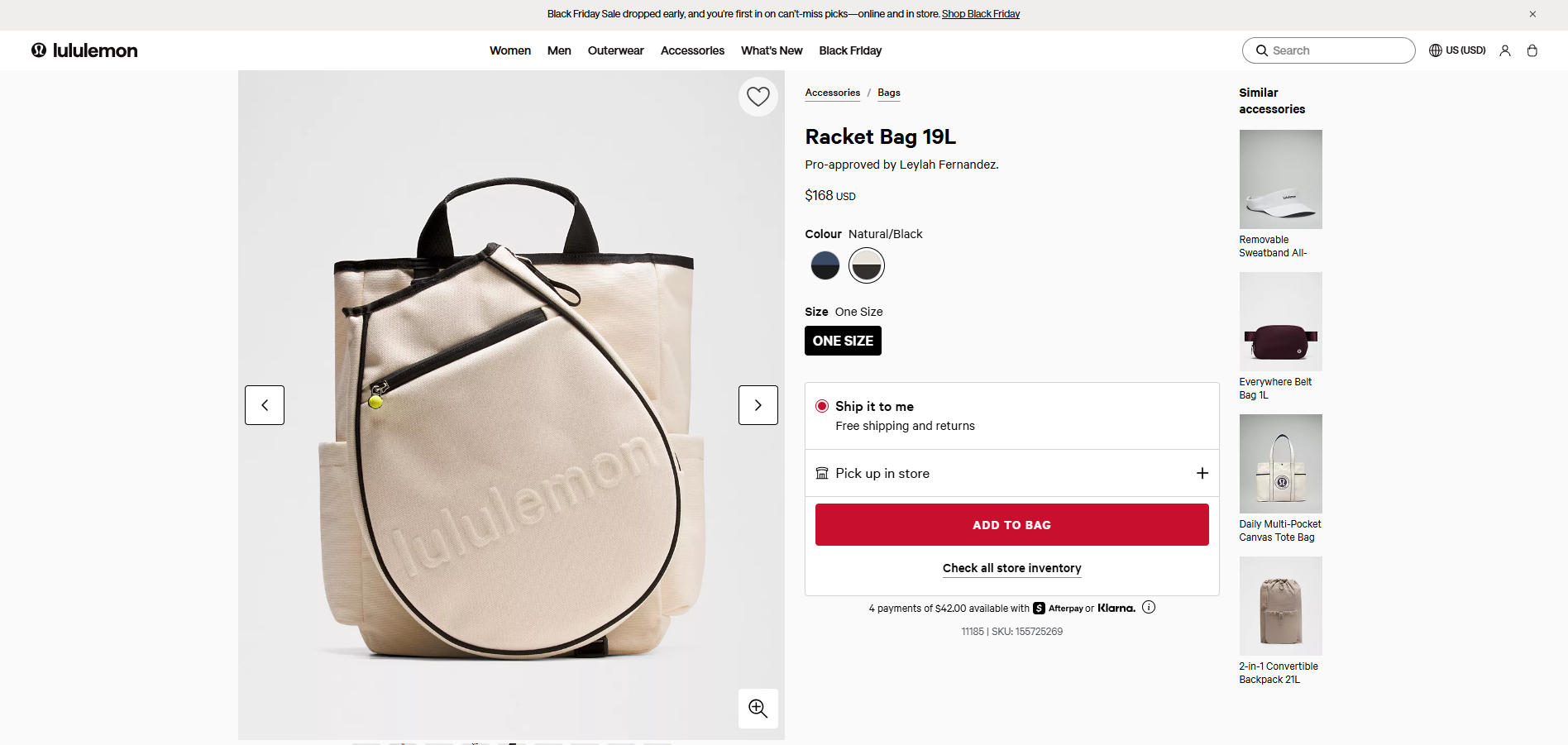The height and width of the screenshot is (745, 1568).
Task: Show next product image
Action: click(758, 405)
